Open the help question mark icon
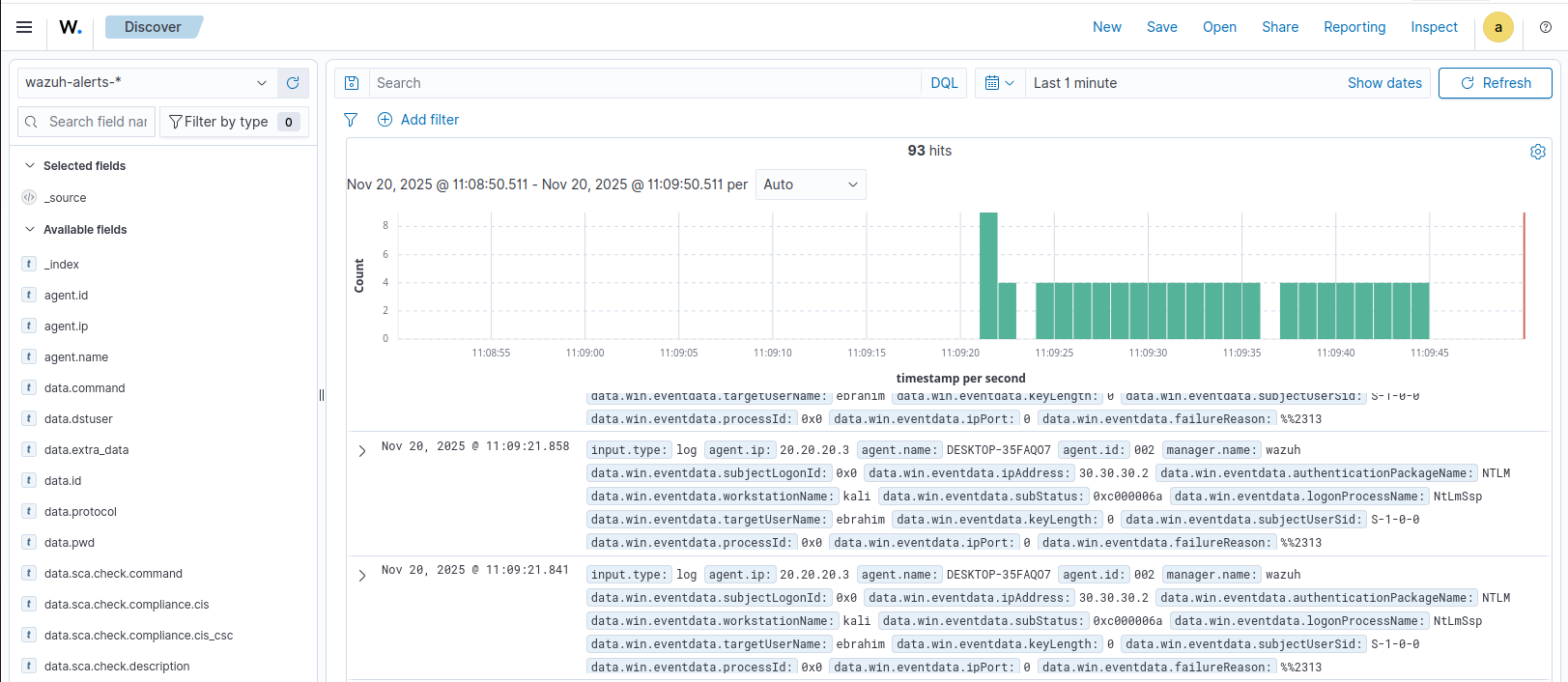 pyautogui.click(x=1546, y=27)
